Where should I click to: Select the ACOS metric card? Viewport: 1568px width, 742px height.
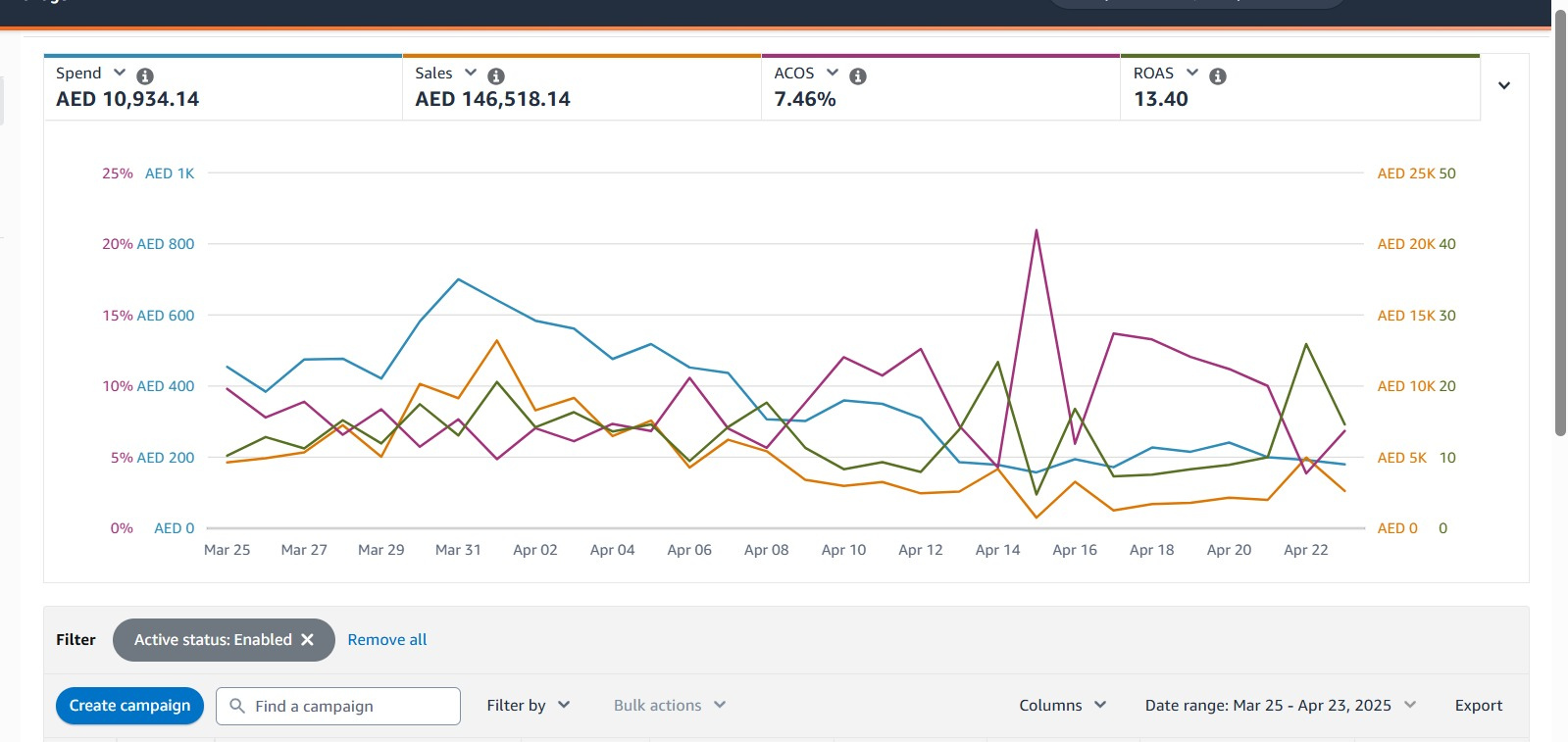coord(940,87)
